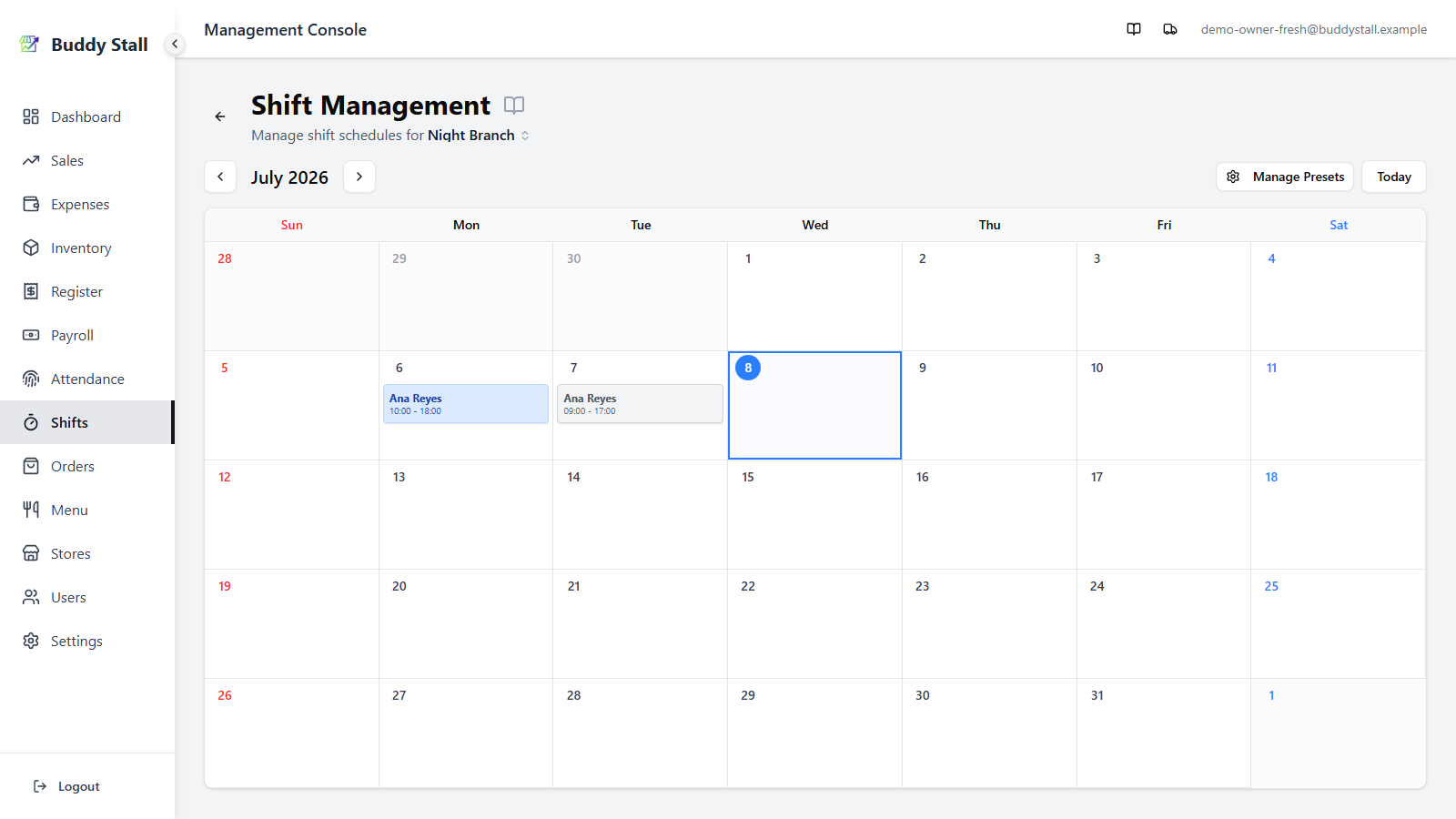Open the Register menu item
The image size is (1456, 819).
(x=87, y=291)
